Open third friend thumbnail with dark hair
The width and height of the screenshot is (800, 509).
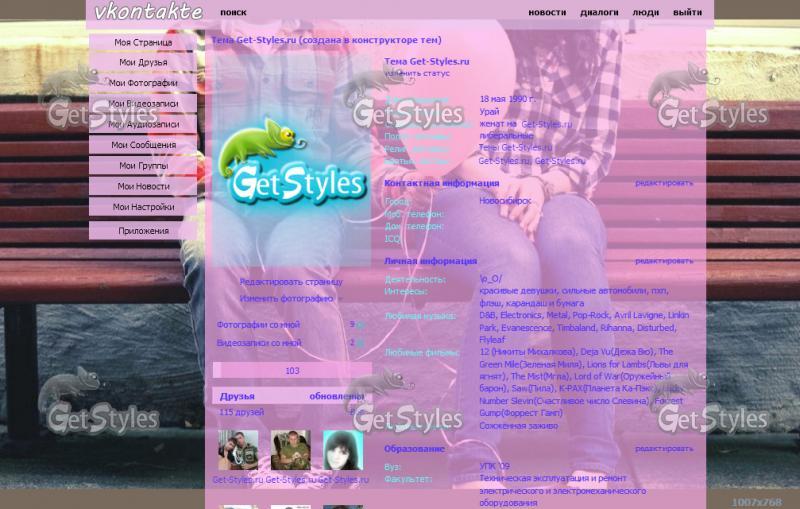pyautogui.click(x=343, y=450)
